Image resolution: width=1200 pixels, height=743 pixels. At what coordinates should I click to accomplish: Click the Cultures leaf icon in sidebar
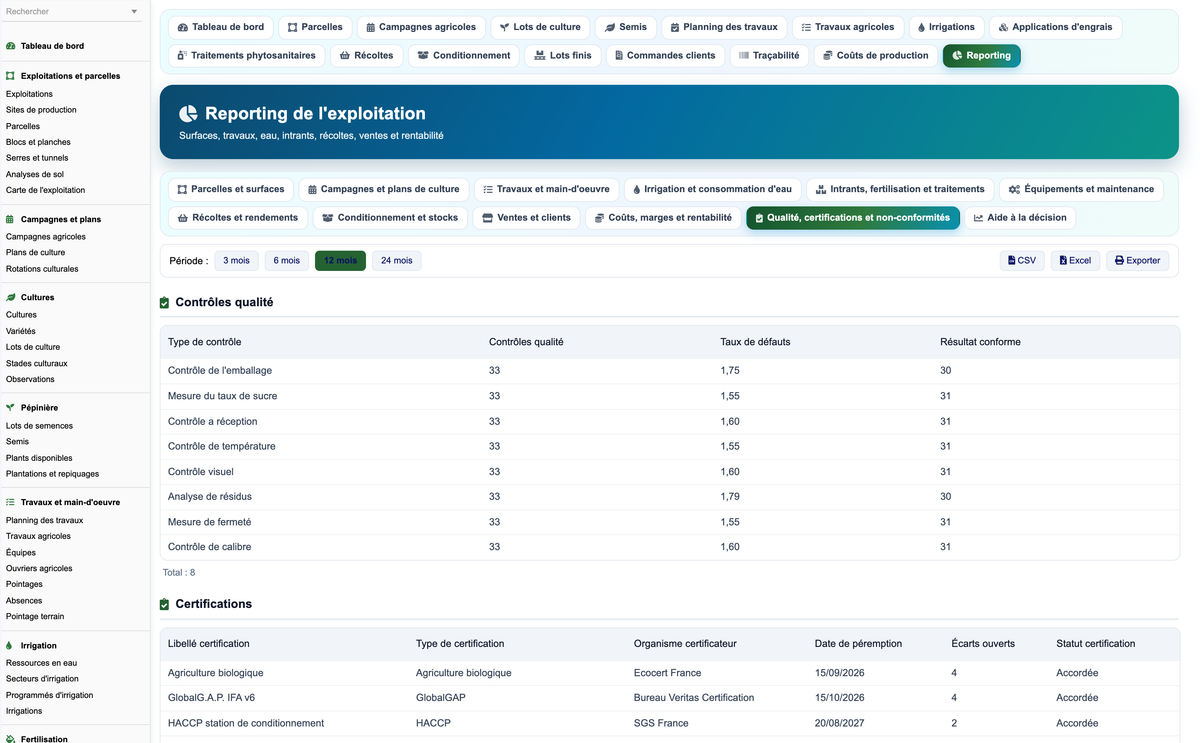click(10, 297)
